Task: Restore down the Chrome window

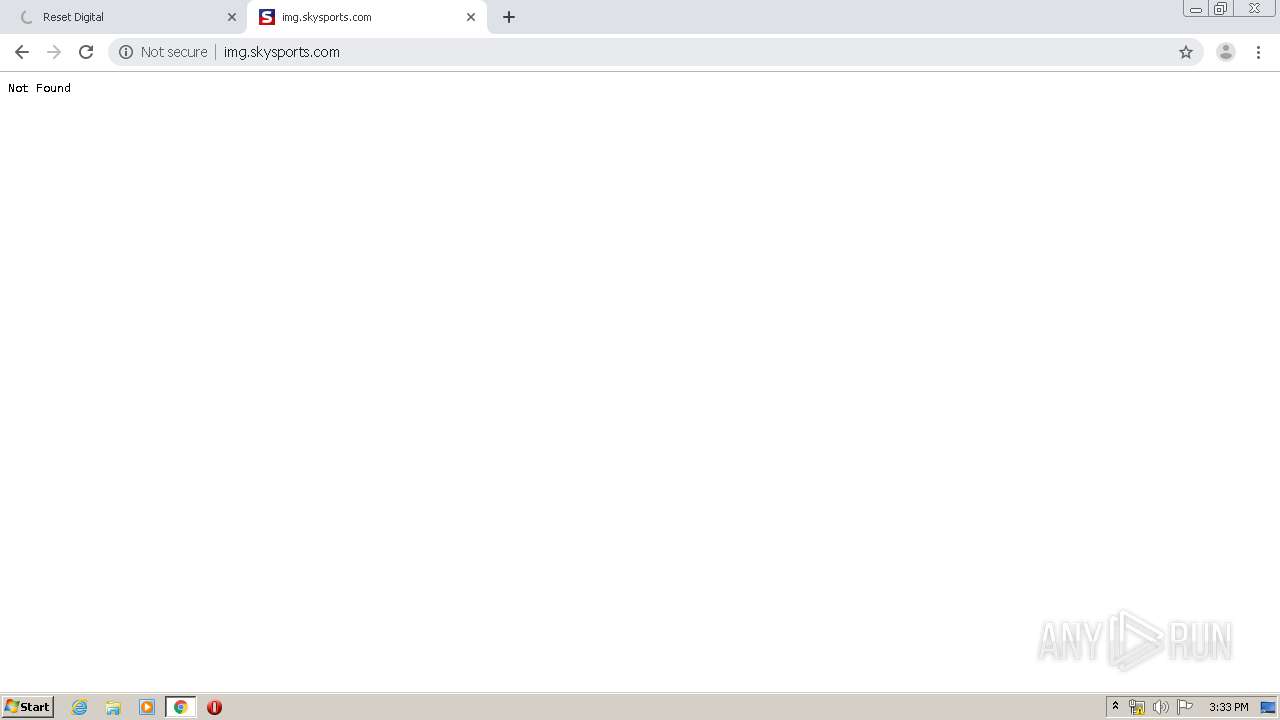Action: [x=1221, y=9]
